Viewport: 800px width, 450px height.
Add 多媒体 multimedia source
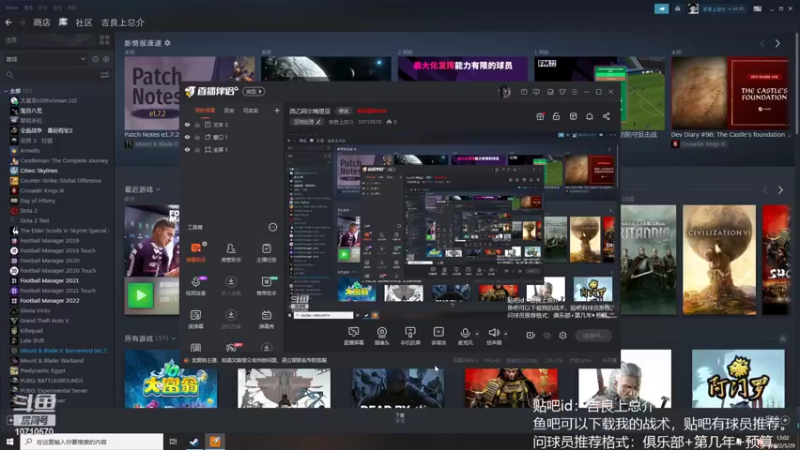click(438, 336)
